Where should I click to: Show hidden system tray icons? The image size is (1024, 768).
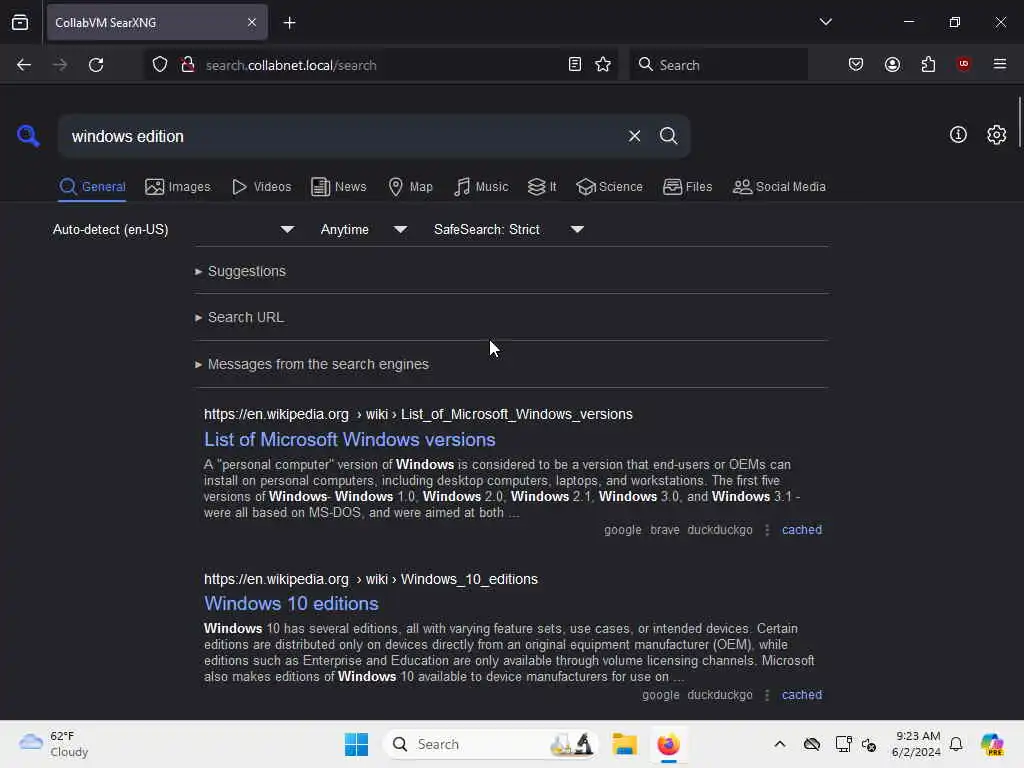pyautogui.click(x=779, y=744)
